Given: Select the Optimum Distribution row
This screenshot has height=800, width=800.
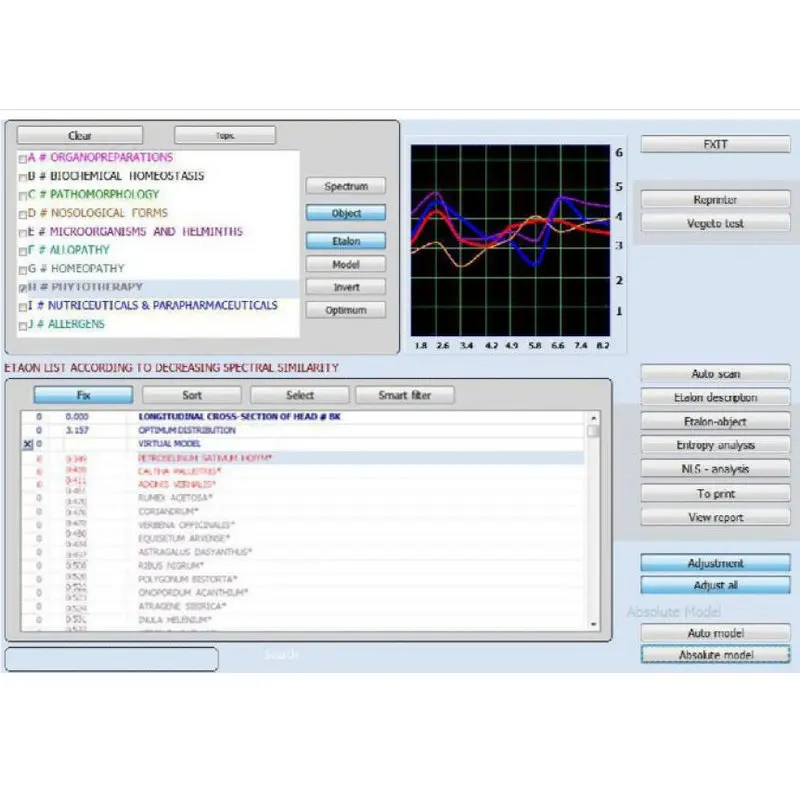Looking at the screenshot, I should coord(303,430).
